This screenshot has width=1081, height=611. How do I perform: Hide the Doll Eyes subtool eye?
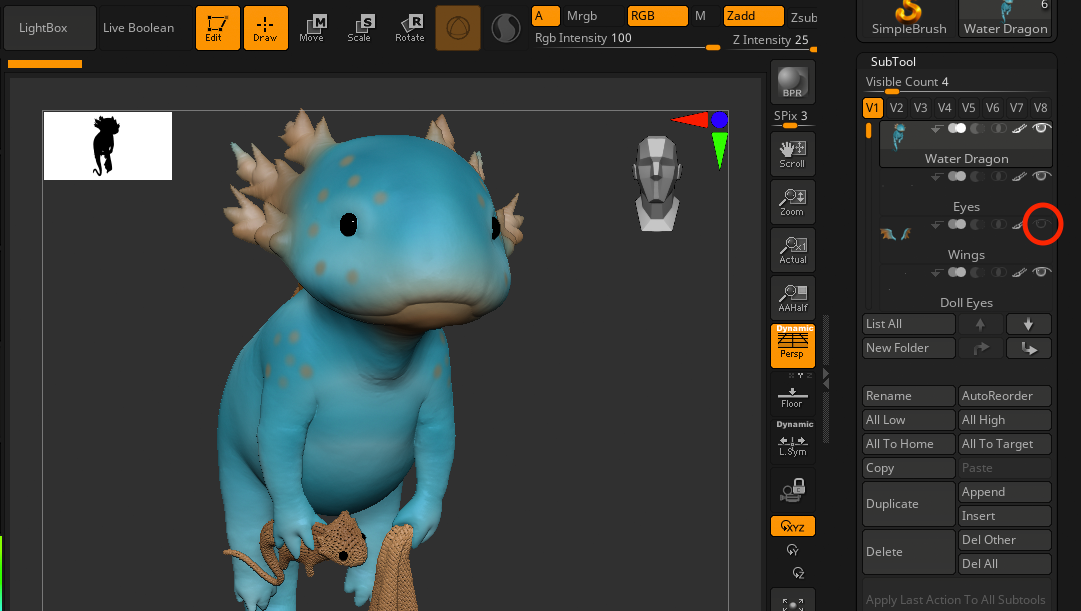[x=1042, y=272]
